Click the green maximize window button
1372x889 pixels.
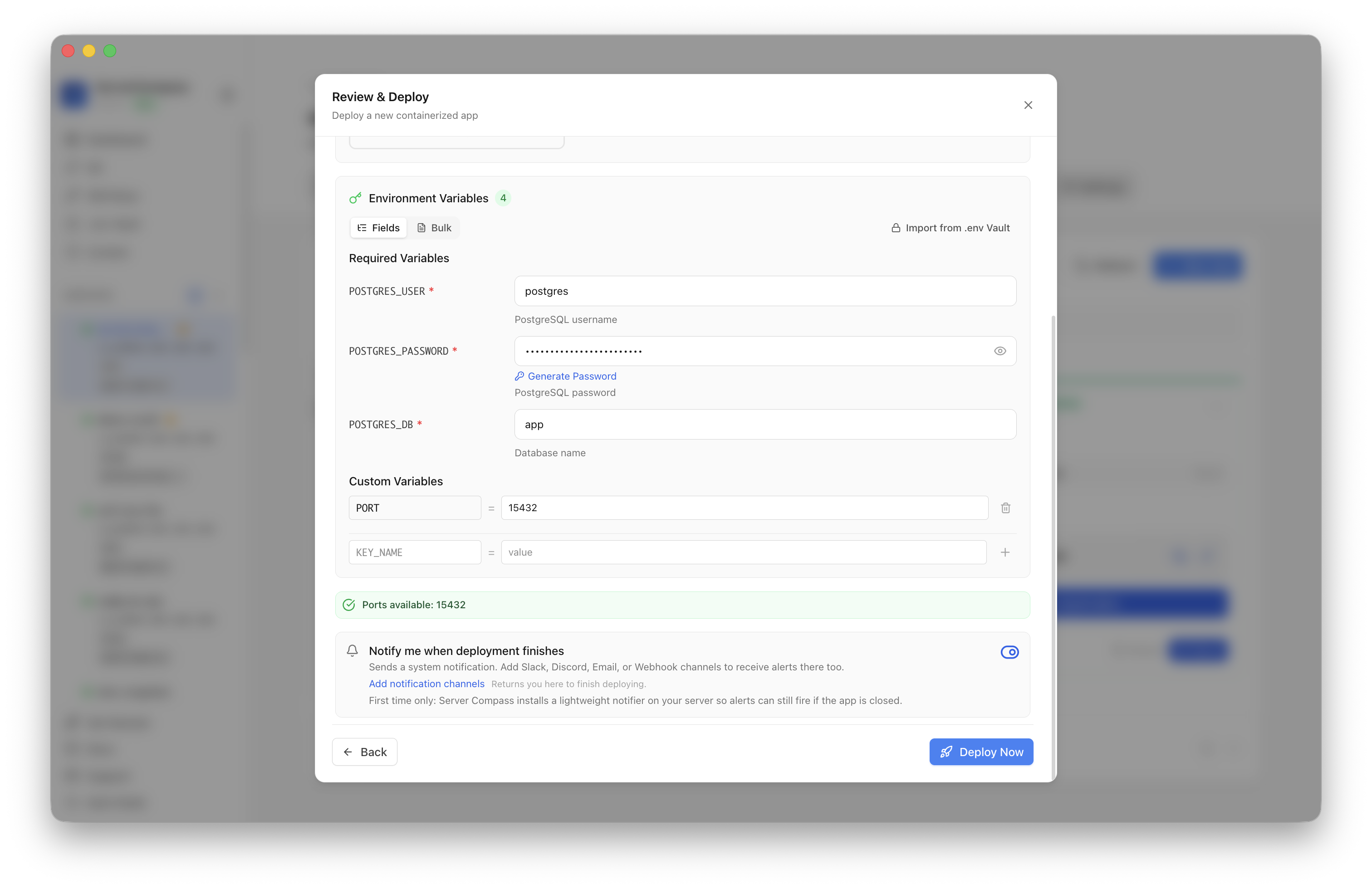pos(109,51)
